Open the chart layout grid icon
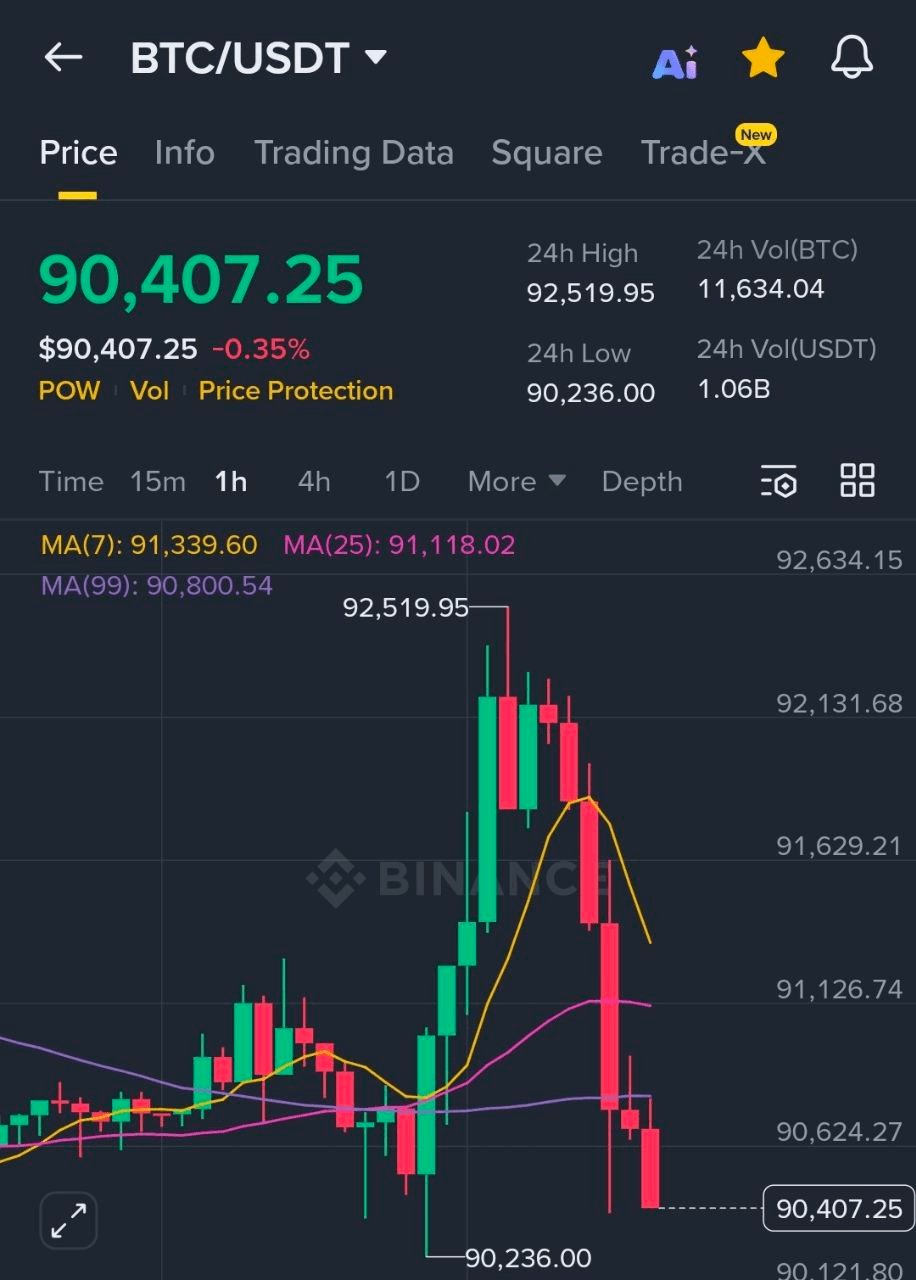 (x=857, y=481)
